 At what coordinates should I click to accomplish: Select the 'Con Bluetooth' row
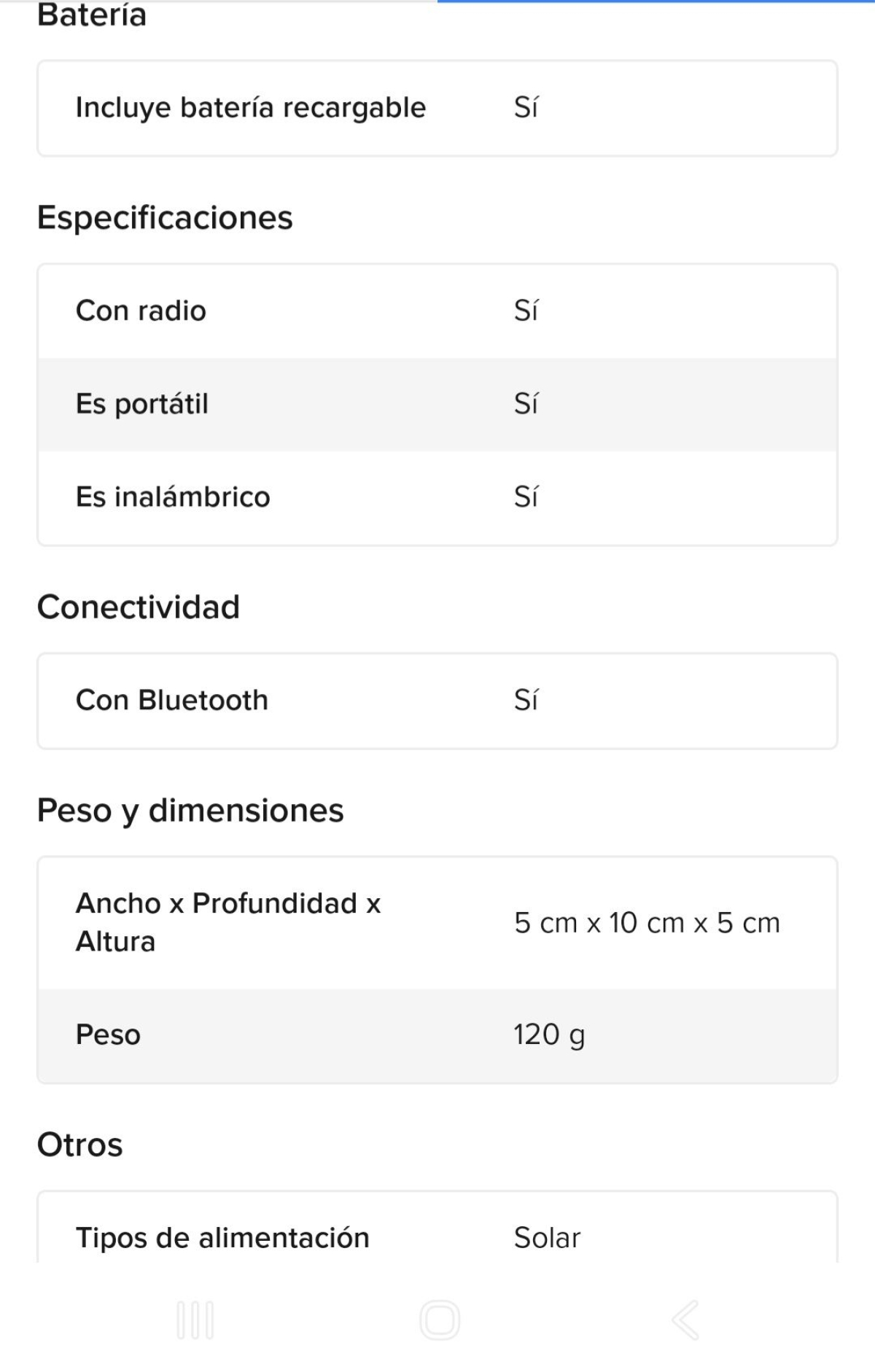[437, 701]
